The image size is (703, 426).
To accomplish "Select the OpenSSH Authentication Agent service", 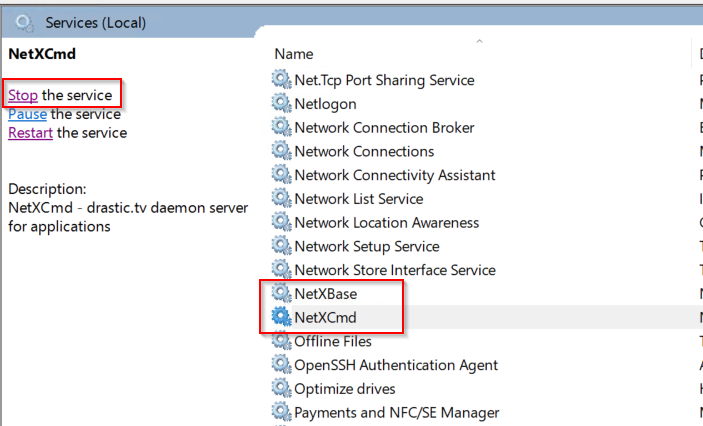I will (396, 365).
